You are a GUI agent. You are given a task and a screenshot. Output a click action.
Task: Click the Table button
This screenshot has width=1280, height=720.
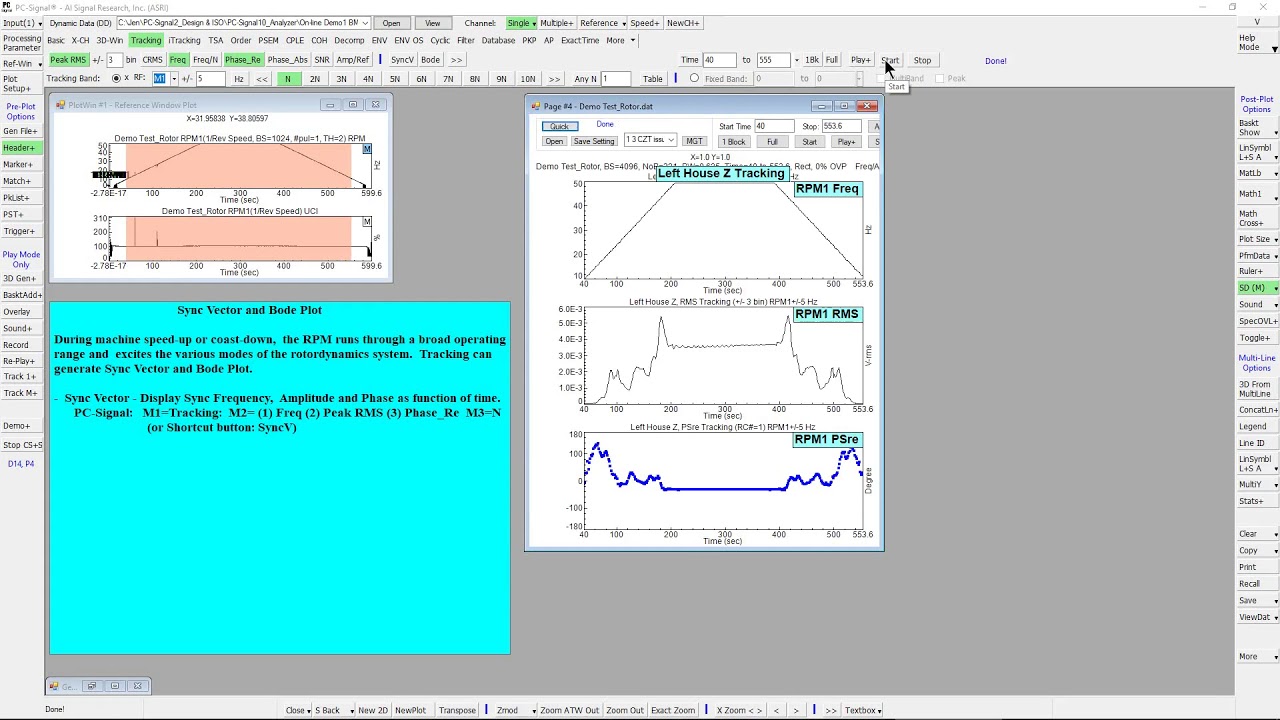[653, 79]
